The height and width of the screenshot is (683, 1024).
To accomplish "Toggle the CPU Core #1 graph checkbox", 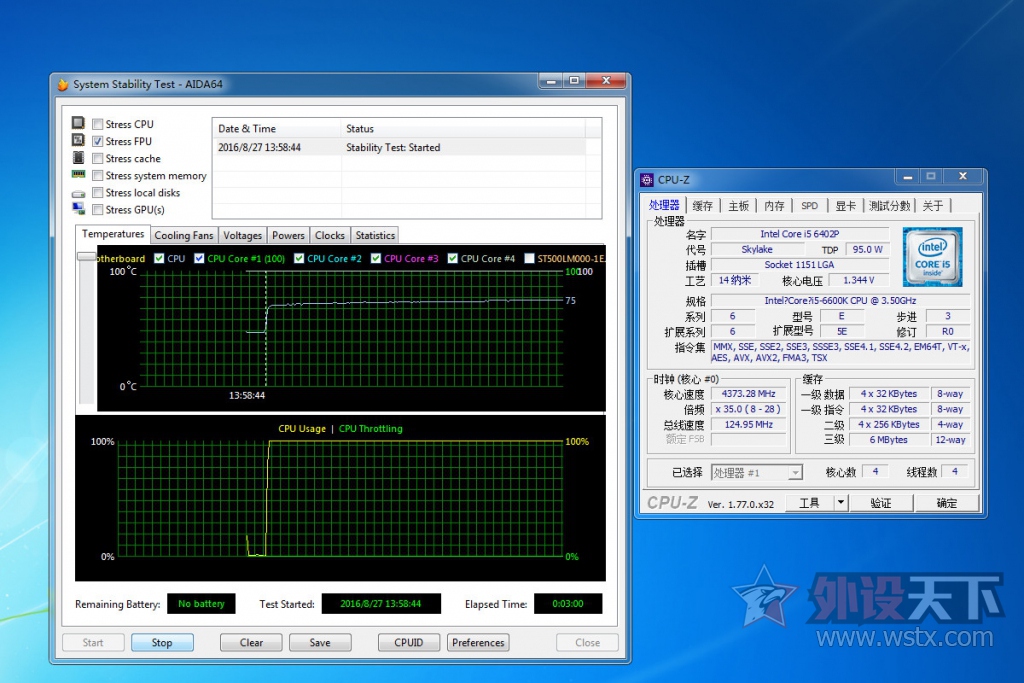I will [x=199, y=259].
